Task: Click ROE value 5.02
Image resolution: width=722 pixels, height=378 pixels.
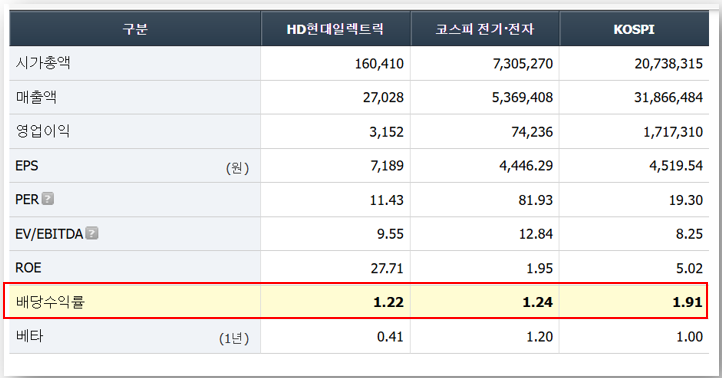Action: tap(689, 268)
